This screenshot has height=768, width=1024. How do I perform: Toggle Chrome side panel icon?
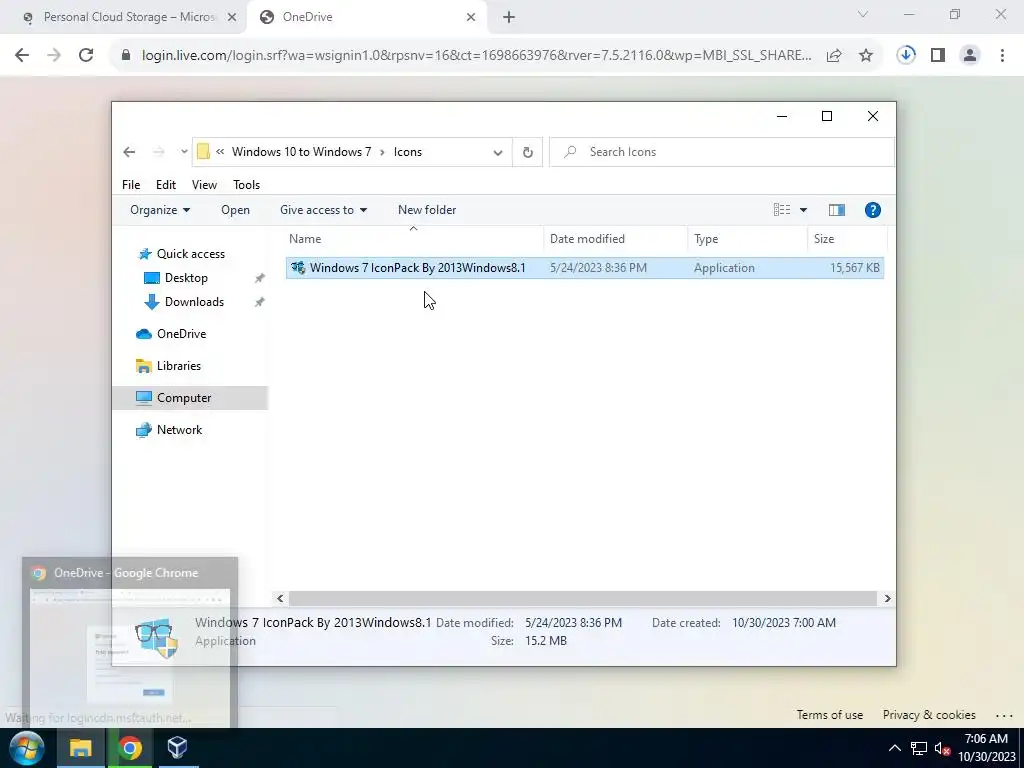point(938,56)
